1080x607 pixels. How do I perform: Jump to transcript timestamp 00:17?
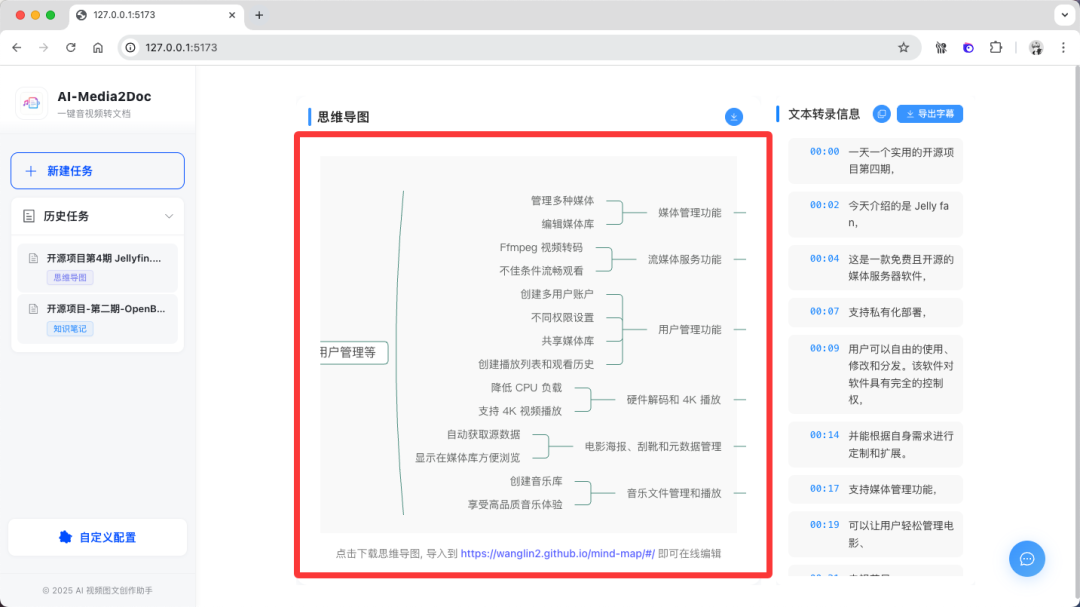pyautogui.click(x=824, y=489)
